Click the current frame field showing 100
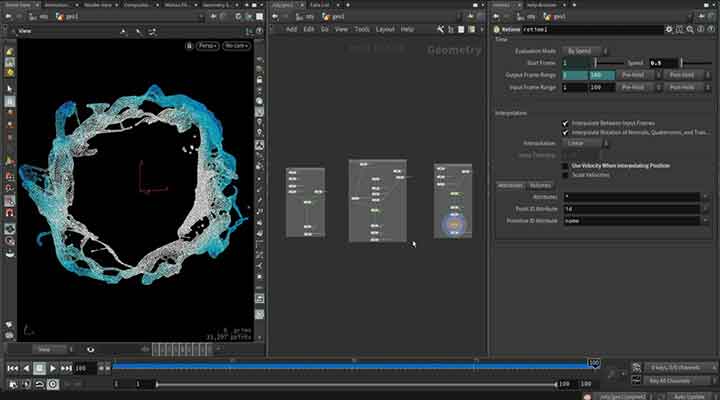Image resolution: width=720 pixels, height=400 pixels. [x=85, y=368]
